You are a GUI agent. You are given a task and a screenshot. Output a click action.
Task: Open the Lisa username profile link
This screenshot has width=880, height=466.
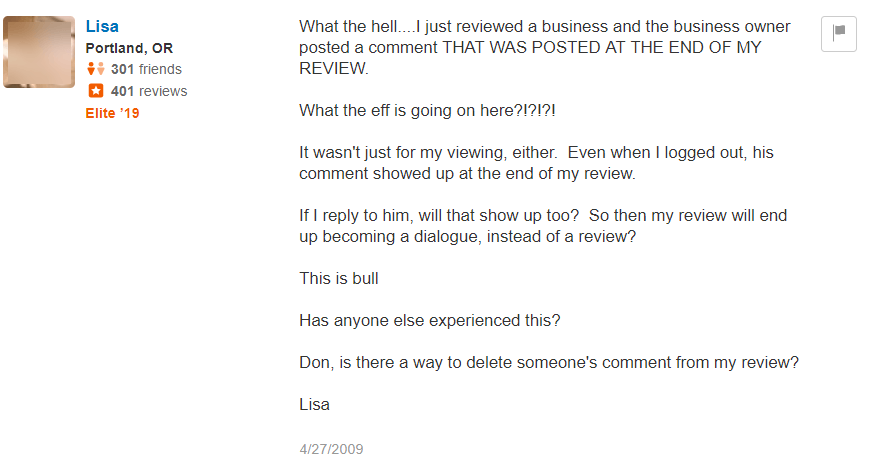pyautogui.click(x=102, y=26)
